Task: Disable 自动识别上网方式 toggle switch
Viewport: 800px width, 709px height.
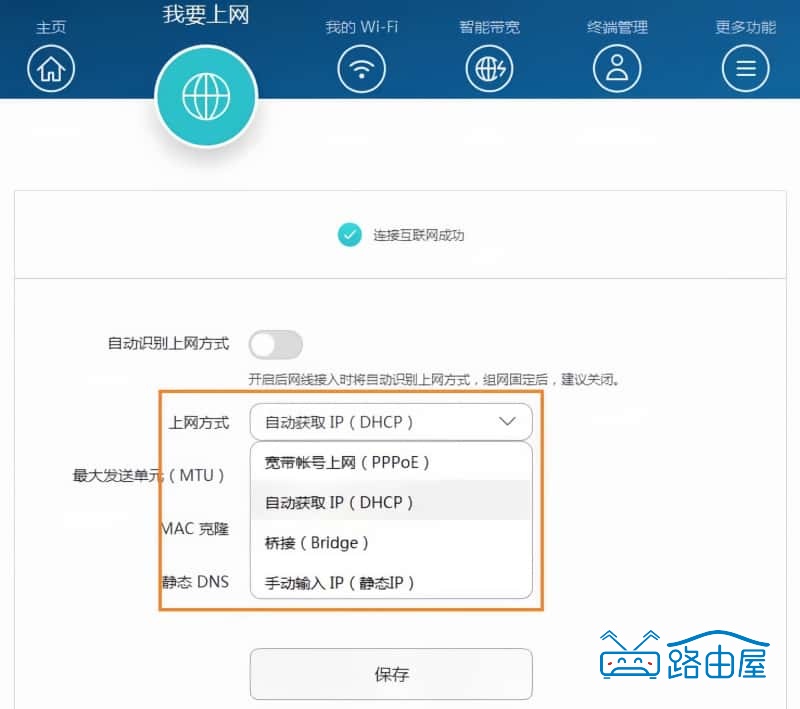Action: [x=276, y=344]
